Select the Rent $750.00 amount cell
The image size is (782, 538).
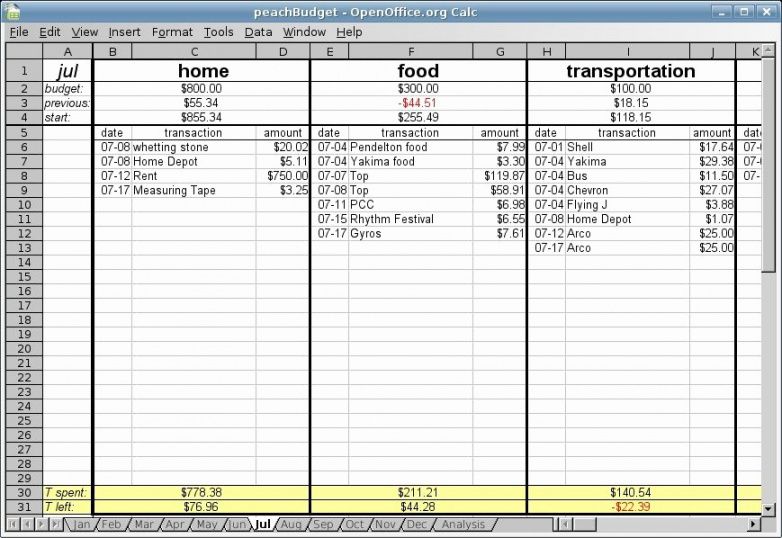click(282, 176)
